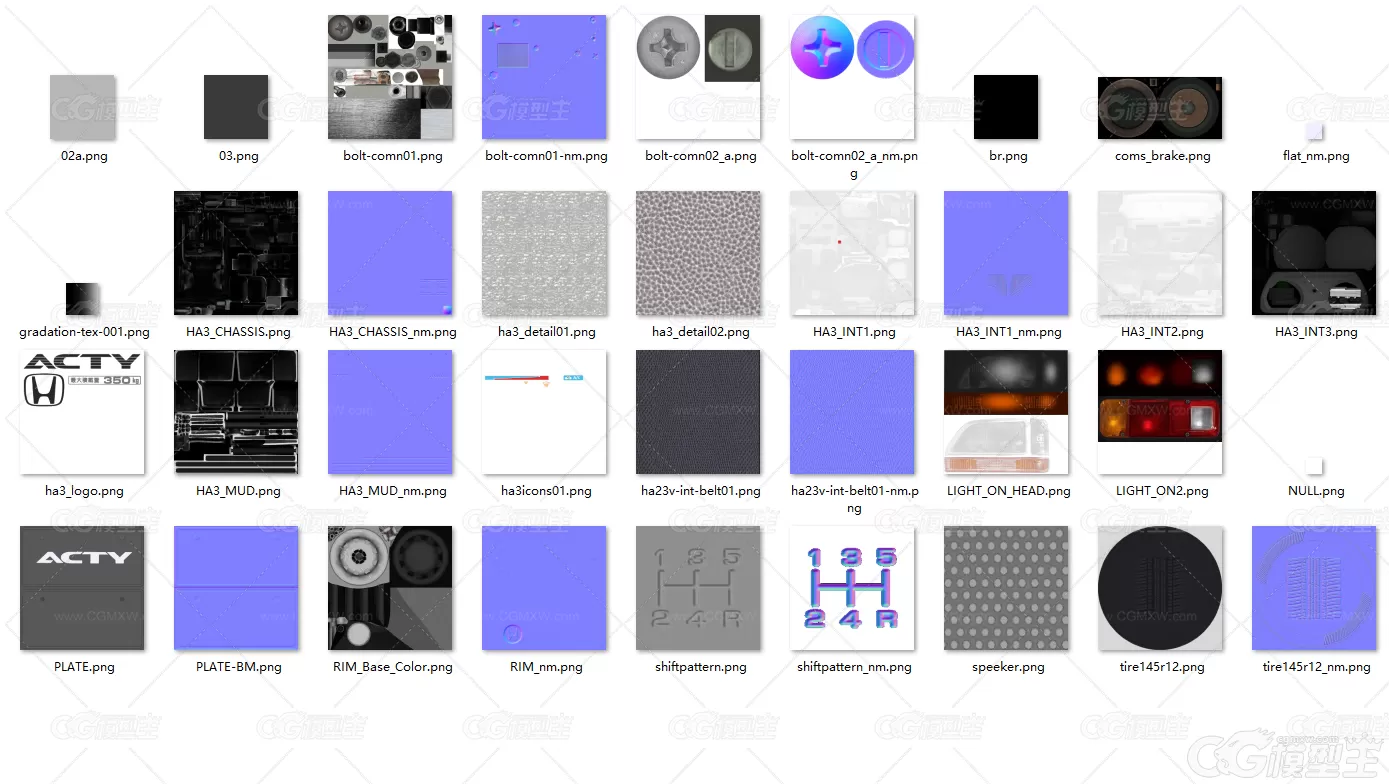Click the file name ha3icons01.png

[546, 491]
